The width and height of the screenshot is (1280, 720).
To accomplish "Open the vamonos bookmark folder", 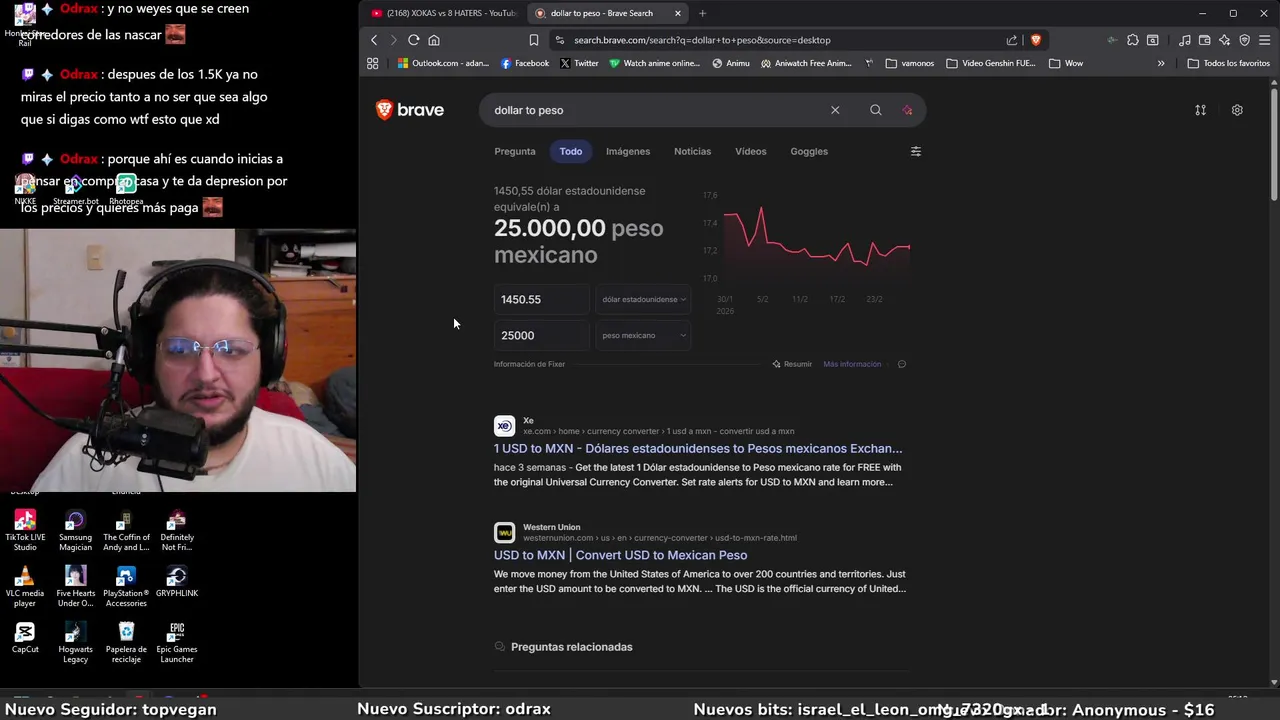I will 910,63.
